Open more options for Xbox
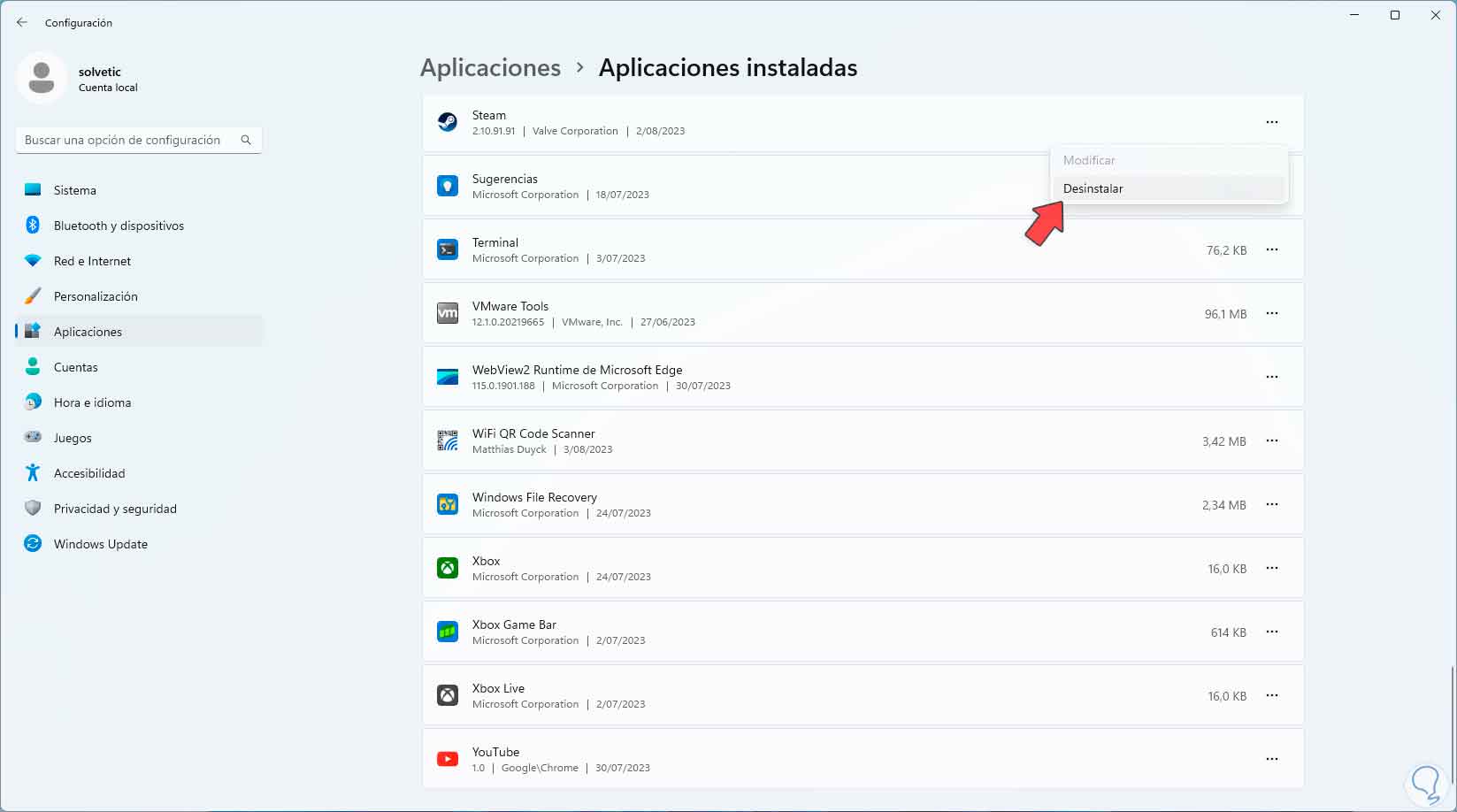The height and width of the screenshot is (812, 1457). pyautogui.click(x=1272, y=568)
